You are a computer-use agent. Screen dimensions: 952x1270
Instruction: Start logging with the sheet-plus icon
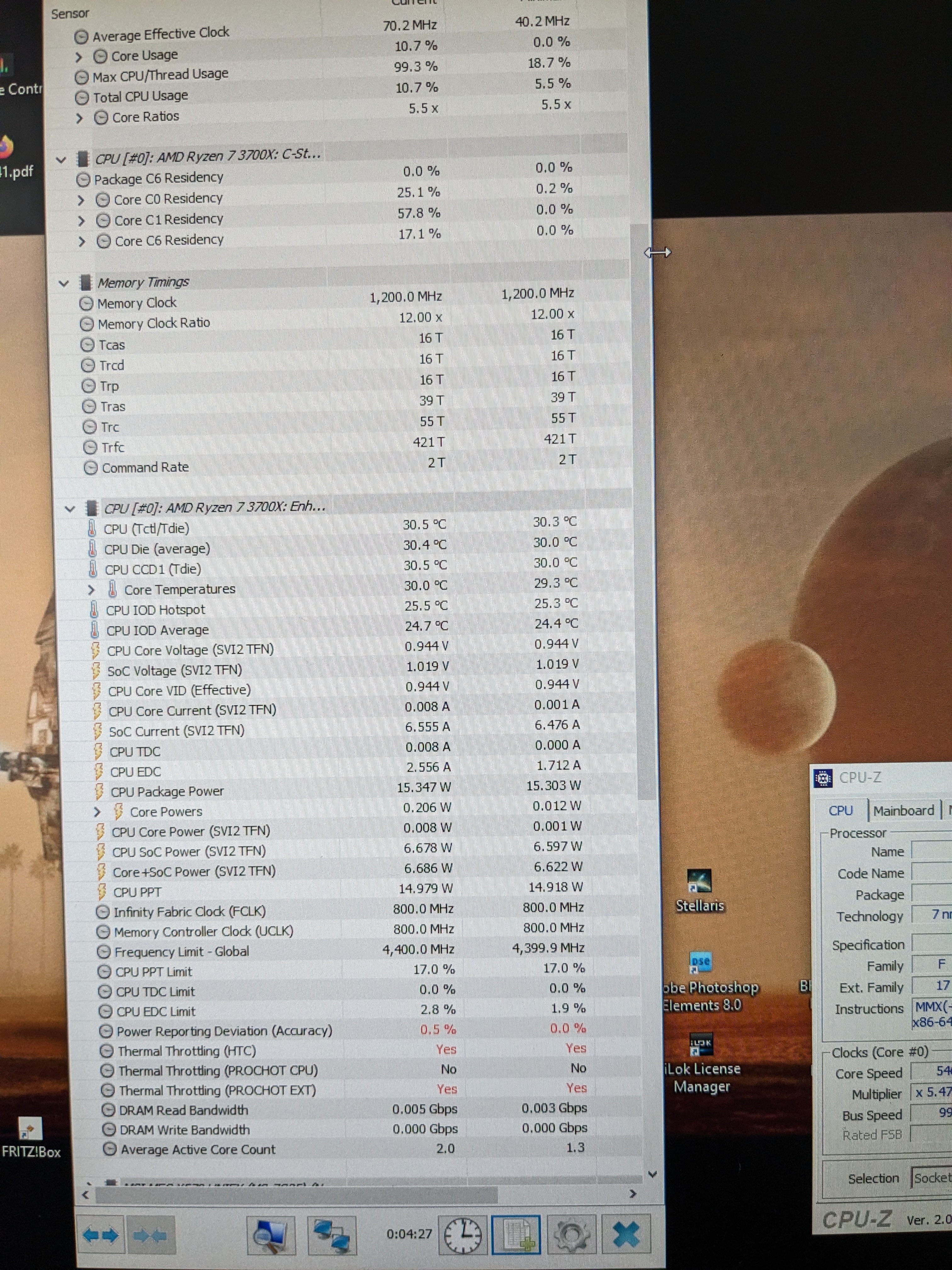tap(516, 1235)
